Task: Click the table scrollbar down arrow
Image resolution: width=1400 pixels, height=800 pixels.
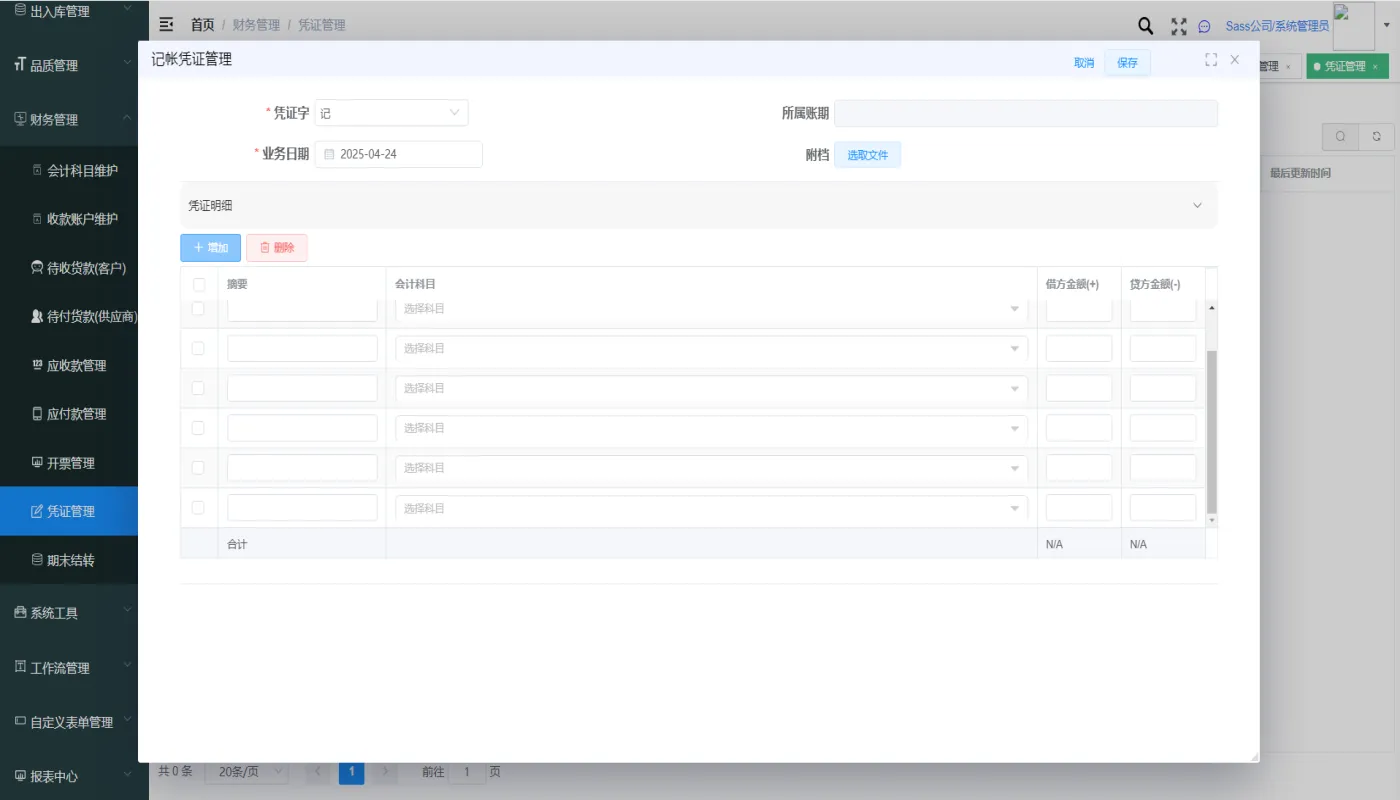Action: point(1212,520)
